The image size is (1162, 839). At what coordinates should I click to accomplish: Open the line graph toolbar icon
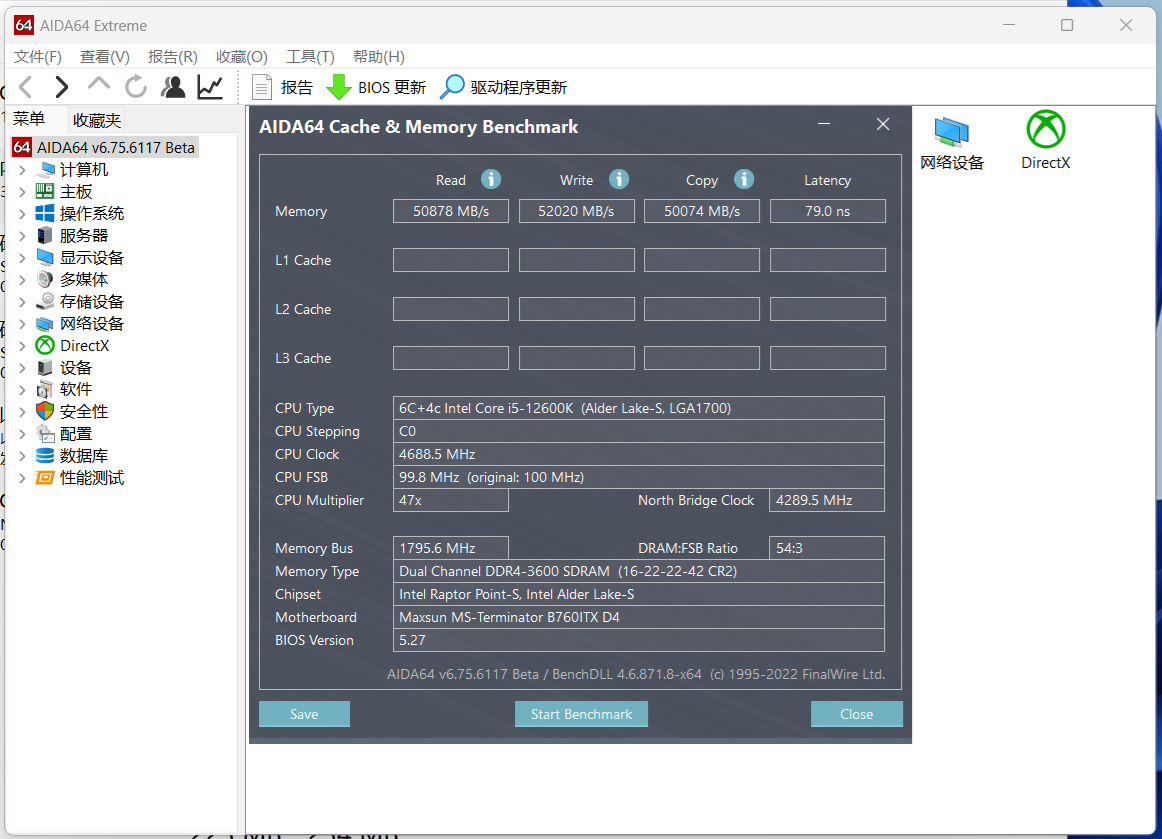tap(210, 87)
